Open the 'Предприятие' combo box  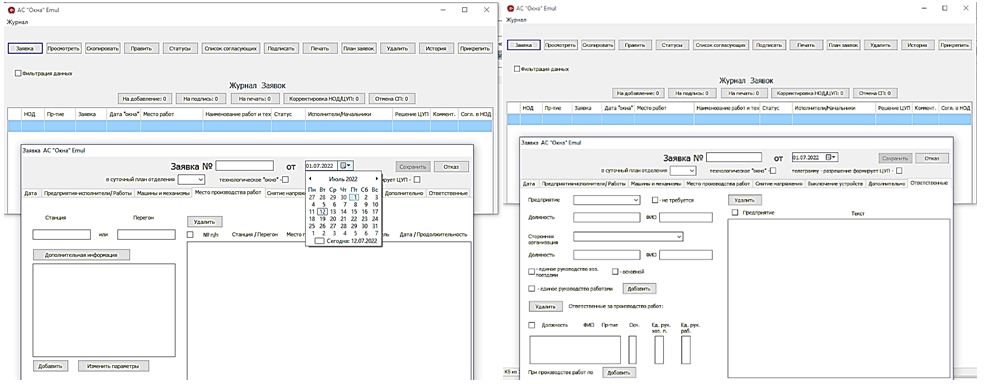[607, 200]
